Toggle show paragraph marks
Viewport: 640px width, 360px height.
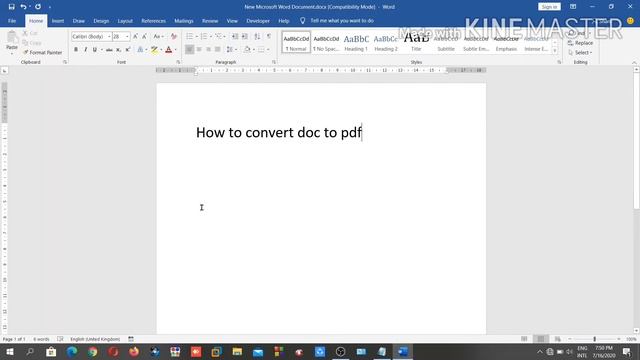click(x=269, y=37)
